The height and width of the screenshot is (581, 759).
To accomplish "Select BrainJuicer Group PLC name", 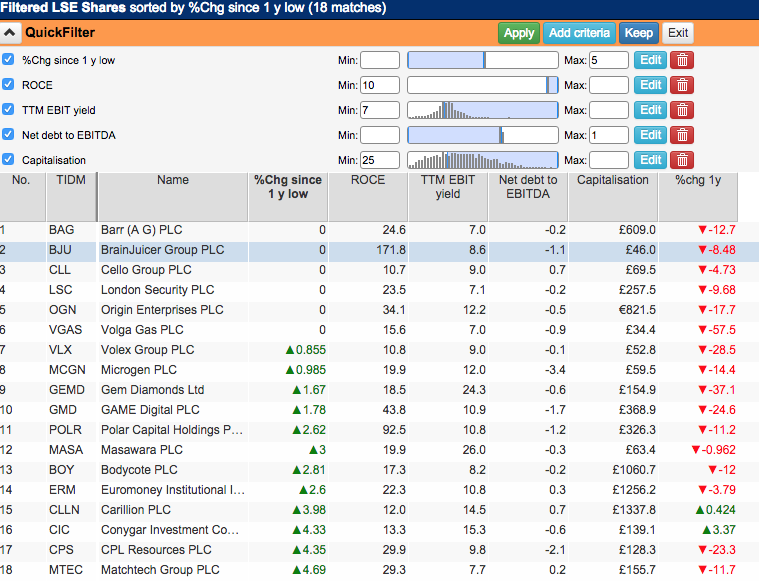I will point(162,250).
